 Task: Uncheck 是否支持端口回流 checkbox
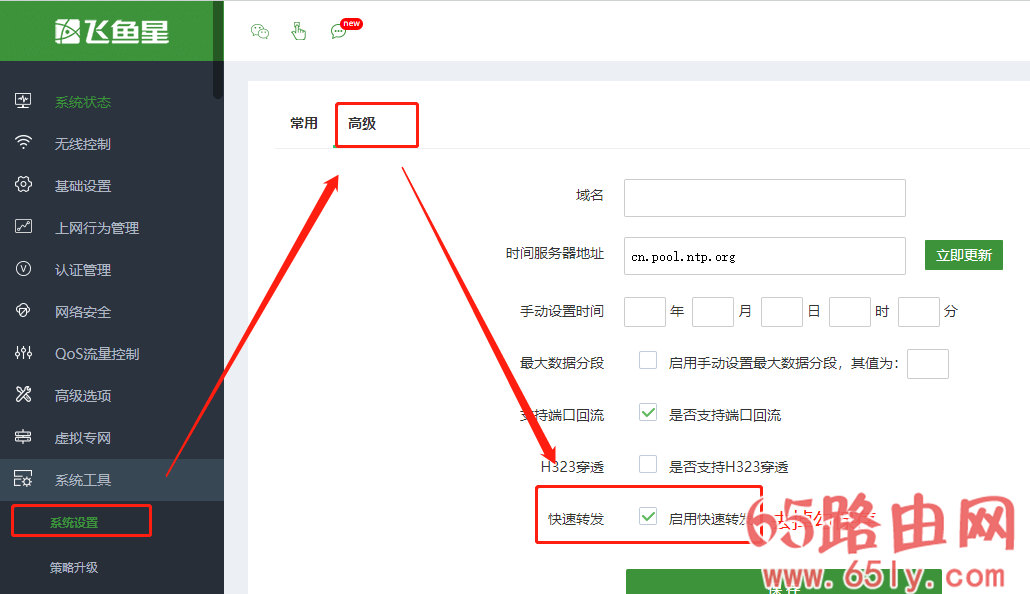point(648,412)
